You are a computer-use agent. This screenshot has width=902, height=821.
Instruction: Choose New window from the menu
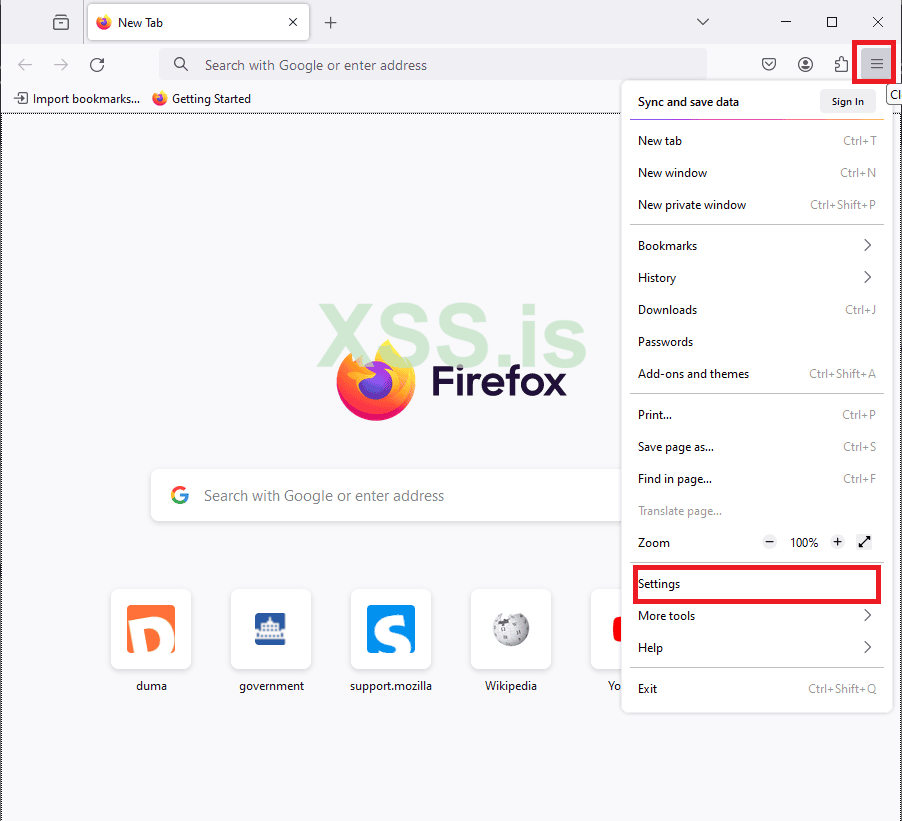point(756,173)
